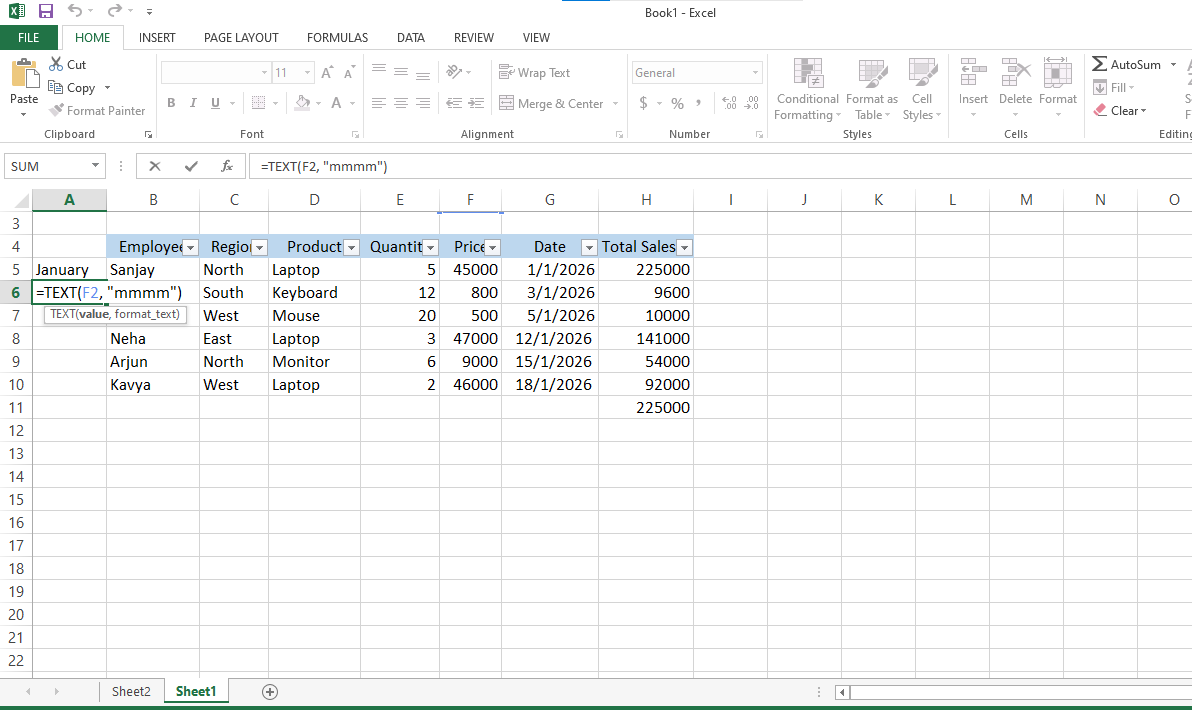Add a new sheet with the plus icon
This screenshot has height=710, width=1192.
tap(269, 691)
